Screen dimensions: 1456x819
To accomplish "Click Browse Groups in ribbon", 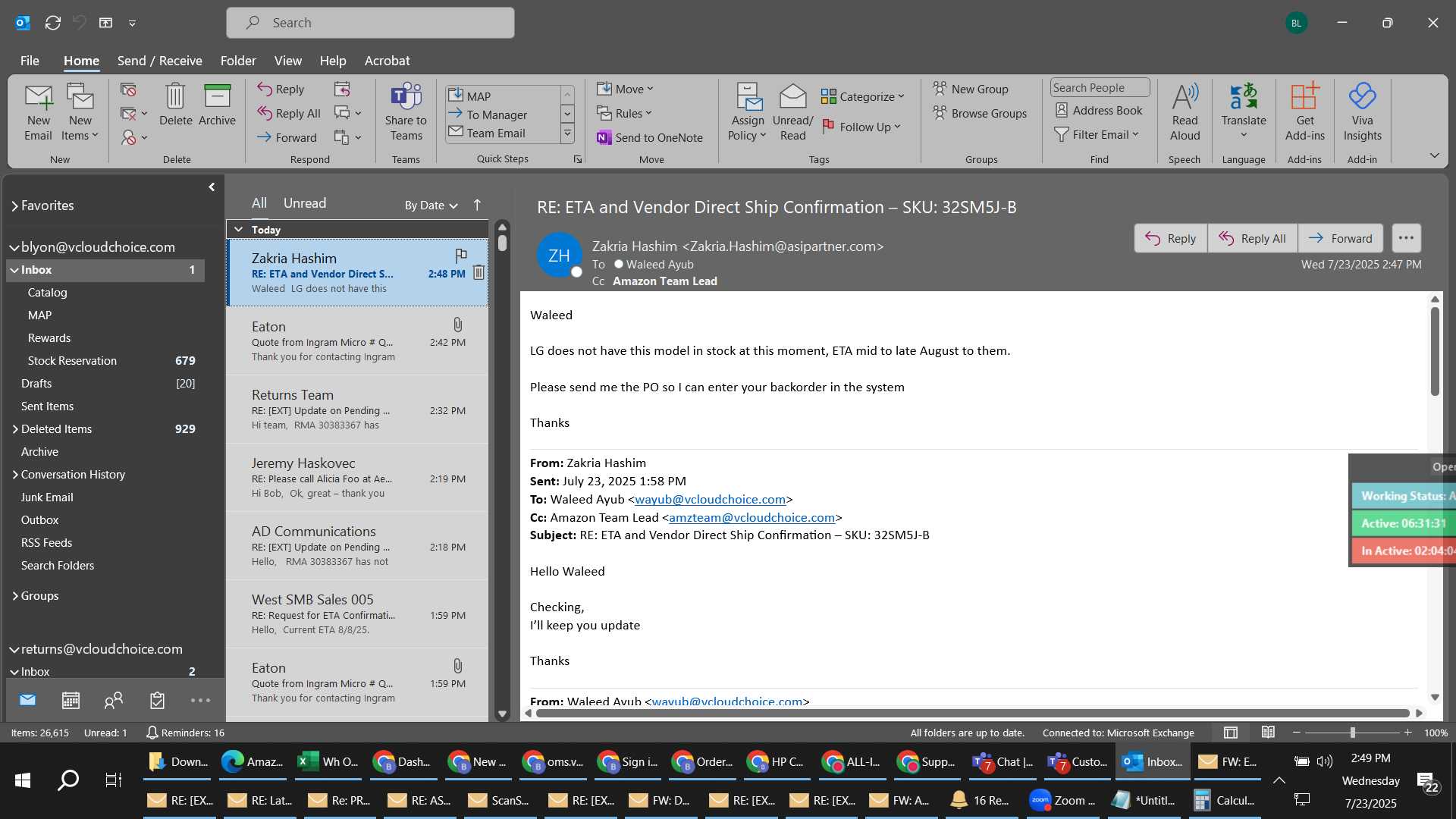I will (980, 113).
